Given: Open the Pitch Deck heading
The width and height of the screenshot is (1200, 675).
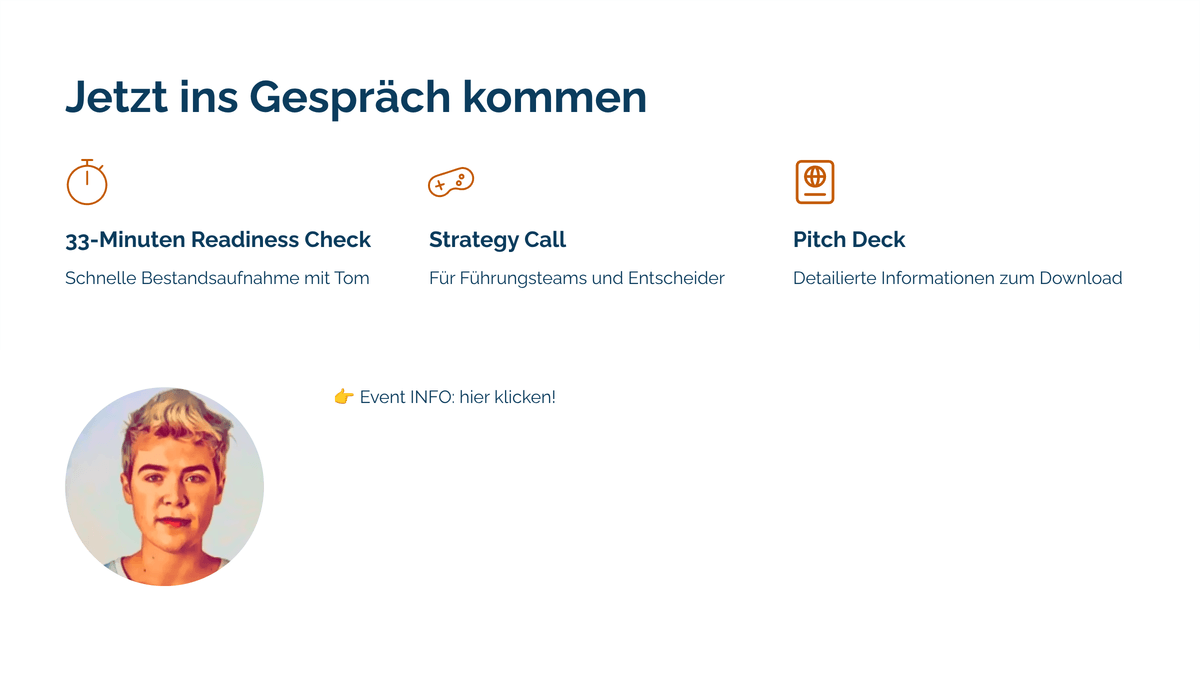Looking at the screenshot, I should pyautogui.click(x=849, y=240).
